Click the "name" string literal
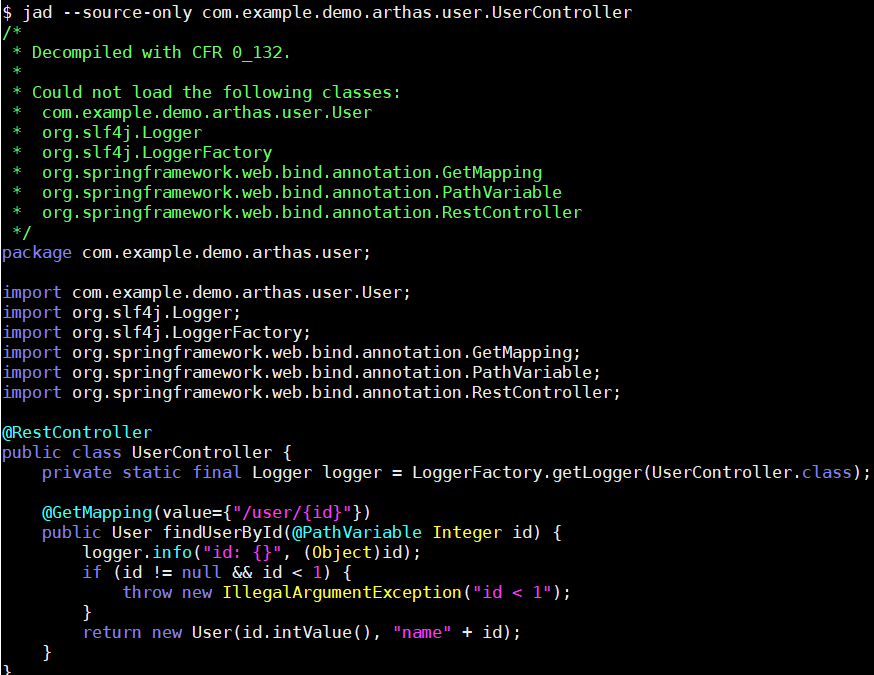 pyautogui.click(x=422, y=633)
